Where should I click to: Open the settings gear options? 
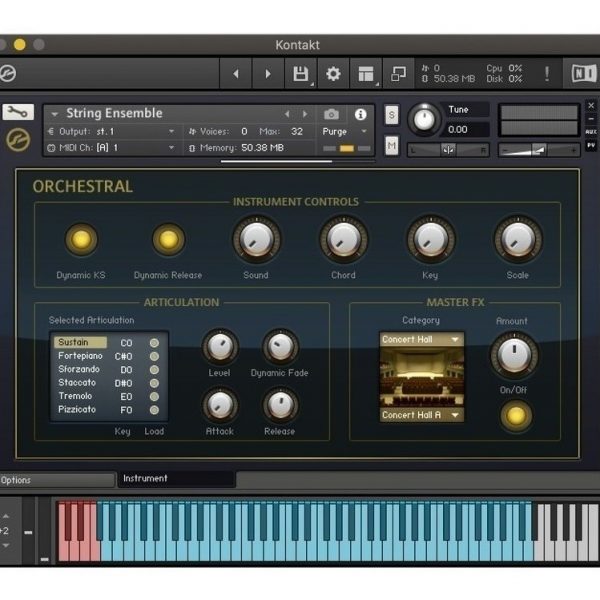pos(333,73)
